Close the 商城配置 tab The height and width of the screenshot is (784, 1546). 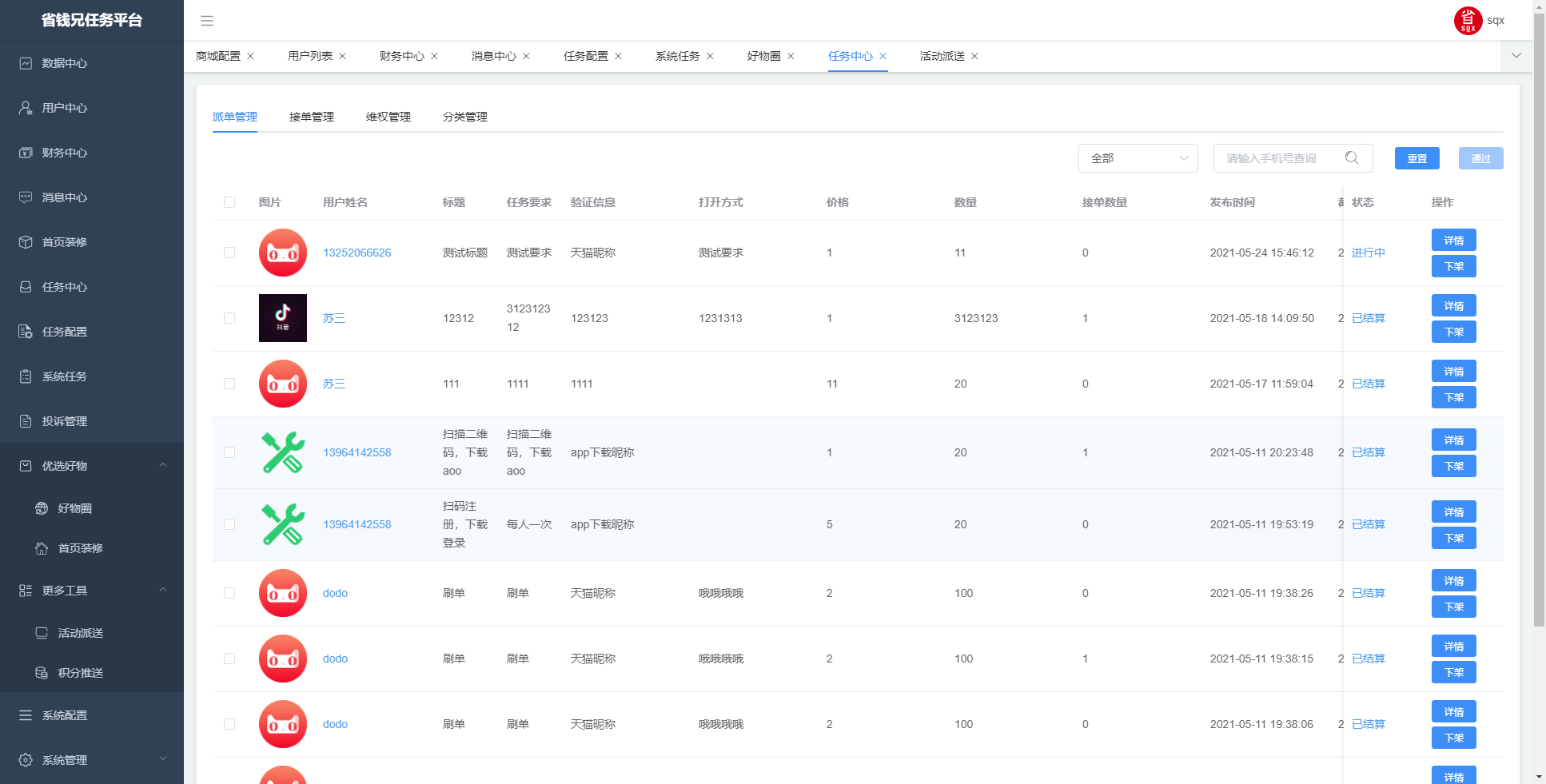tap(250, 56)
